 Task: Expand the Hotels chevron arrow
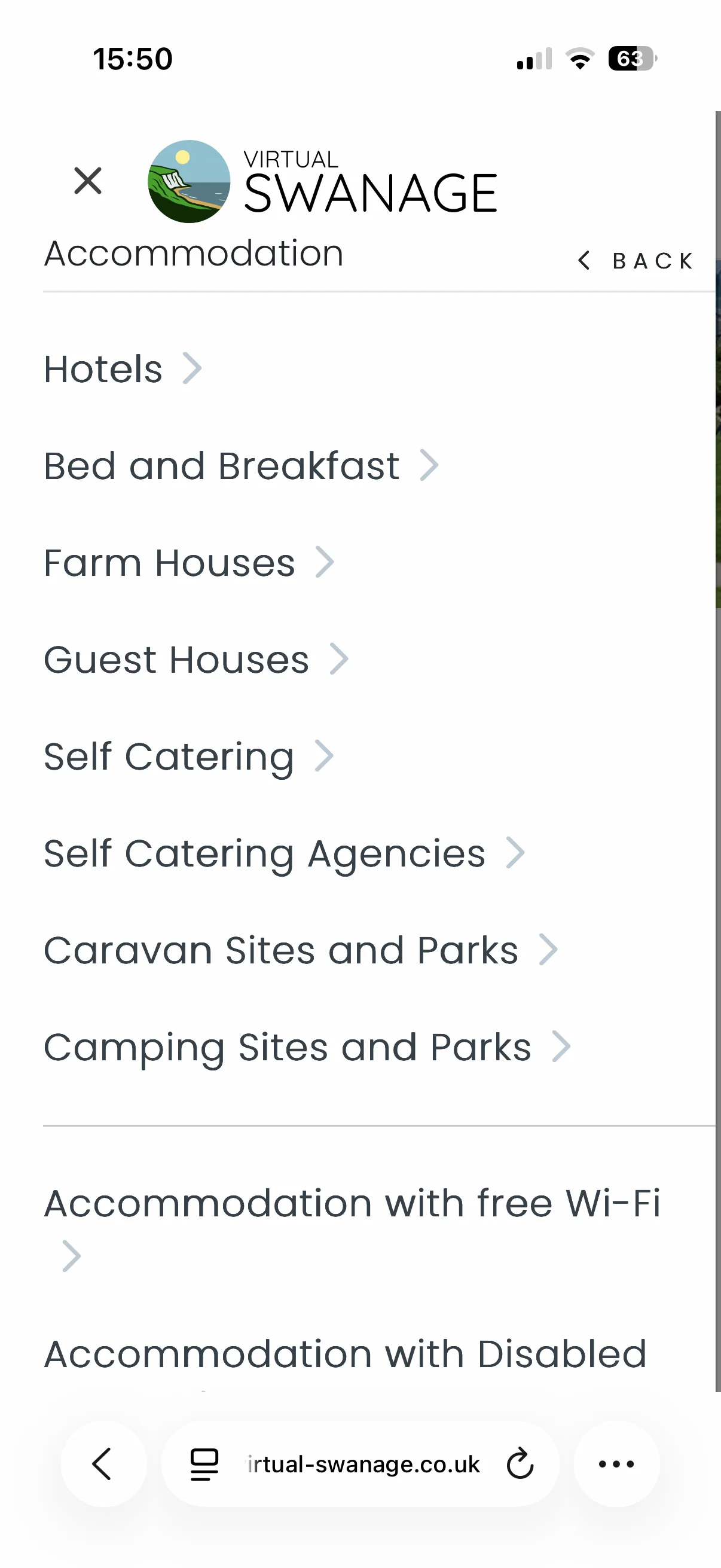click(193, 368)
